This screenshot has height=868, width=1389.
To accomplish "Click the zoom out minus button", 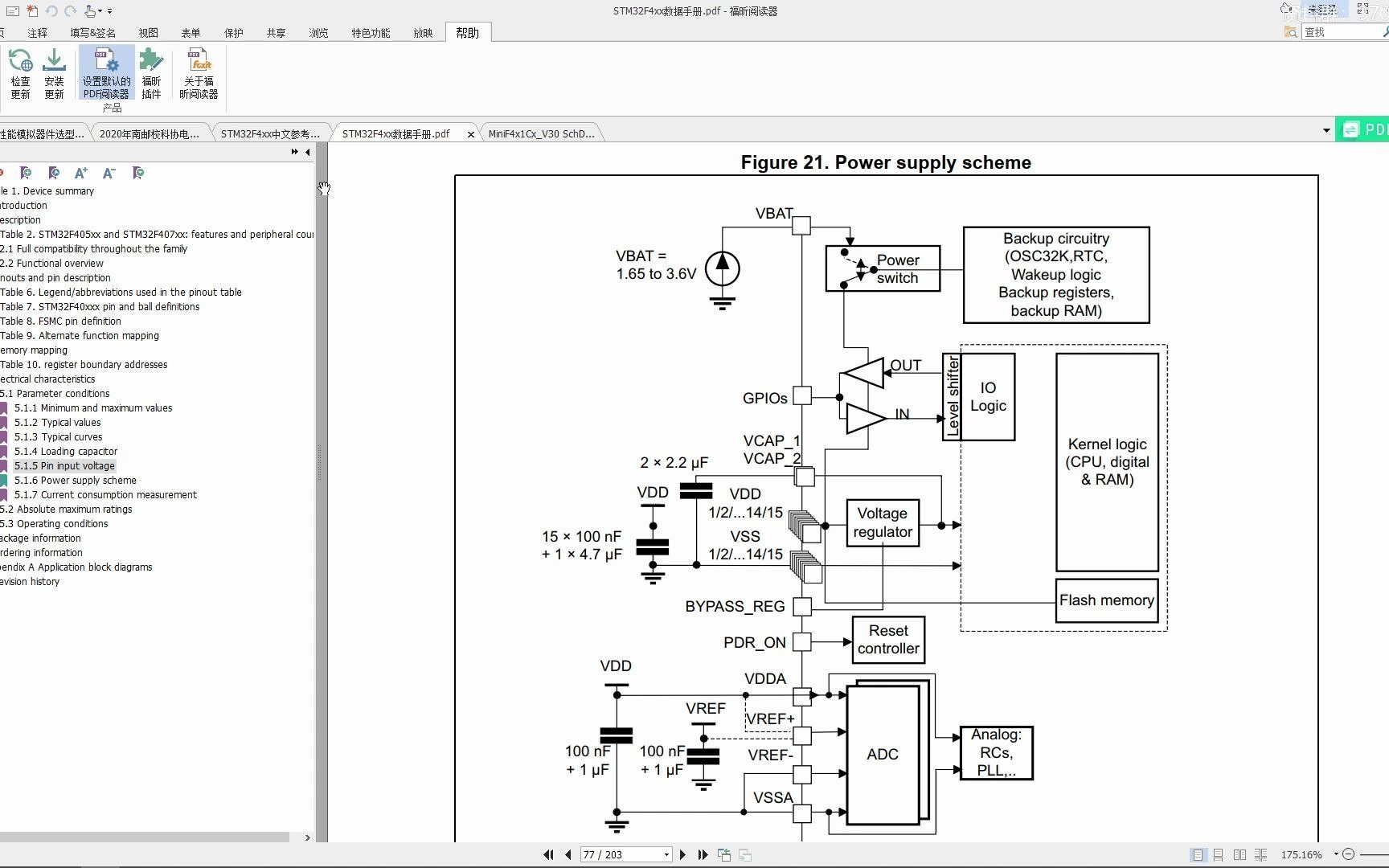I will click(x=1349, y=854).
